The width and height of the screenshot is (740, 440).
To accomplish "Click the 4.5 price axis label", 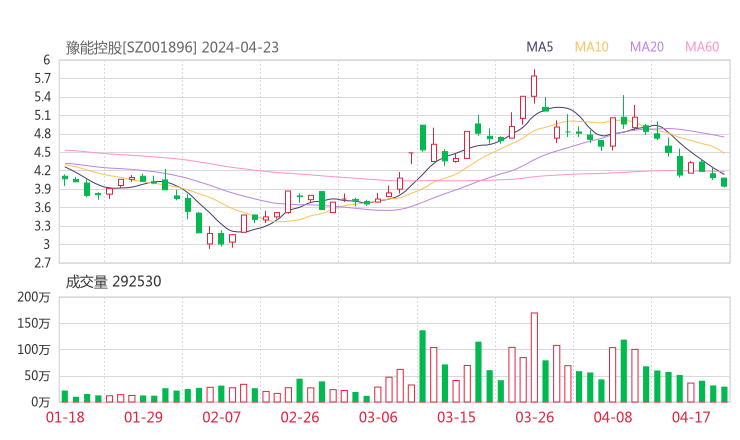I will point(42,152).
